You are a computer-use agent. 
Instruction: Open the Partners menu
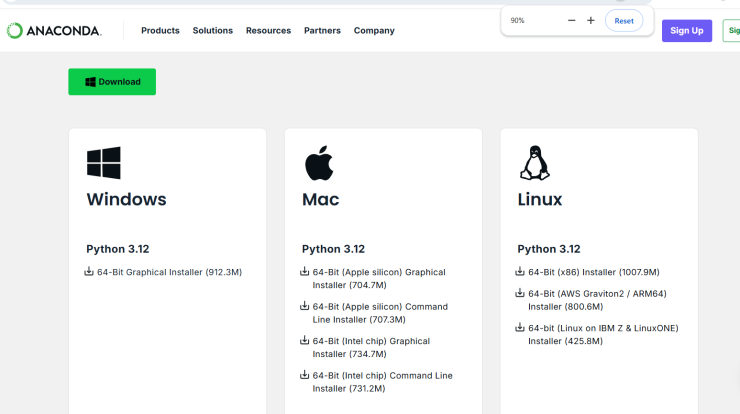[322, 31]
